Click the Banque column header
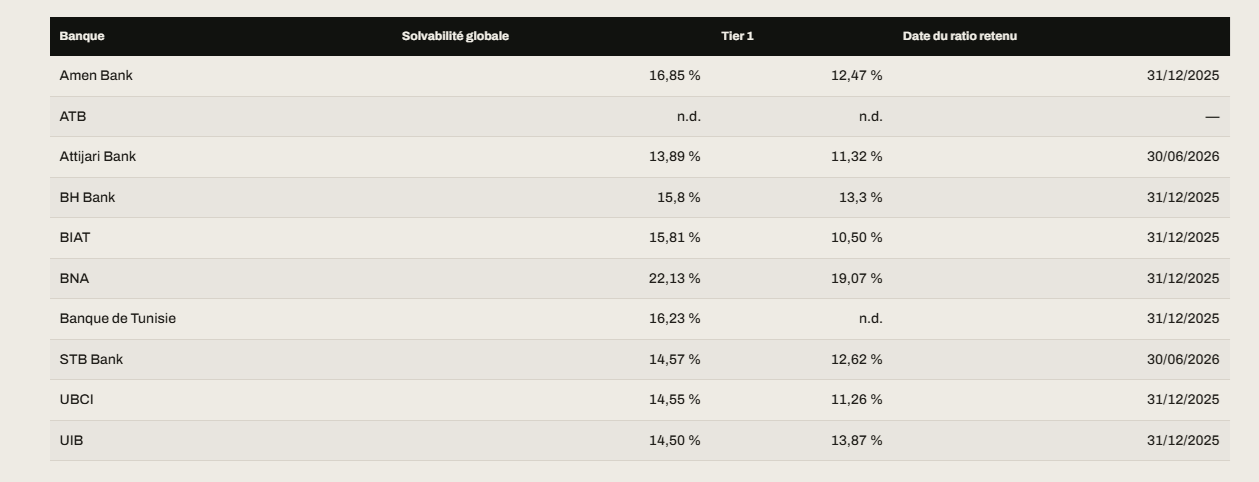The width and height of the screenshot is (1259, 482). click(82, 36)
